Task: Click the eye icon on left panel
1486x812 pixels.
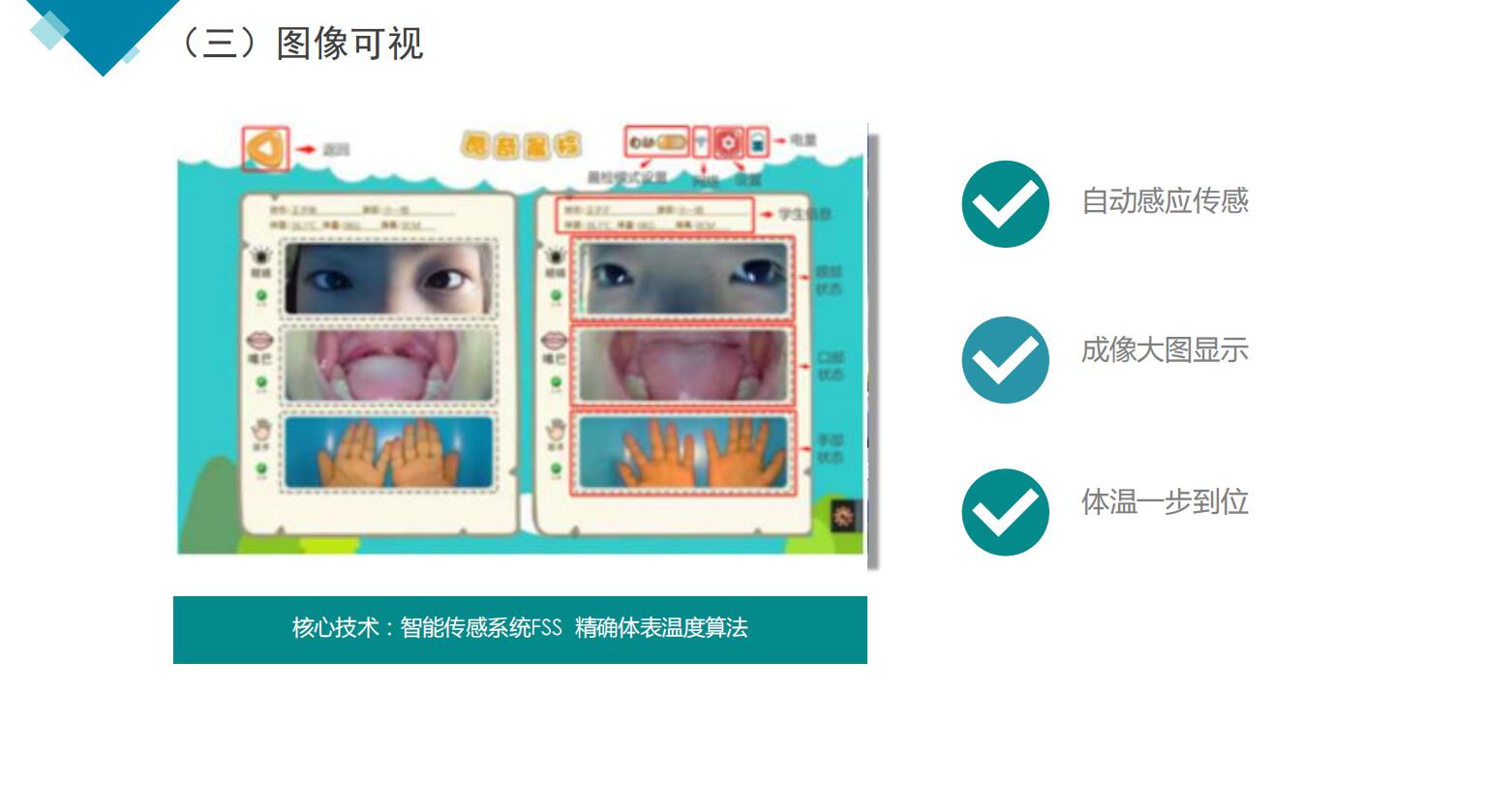Action: (x=260, y=256)
